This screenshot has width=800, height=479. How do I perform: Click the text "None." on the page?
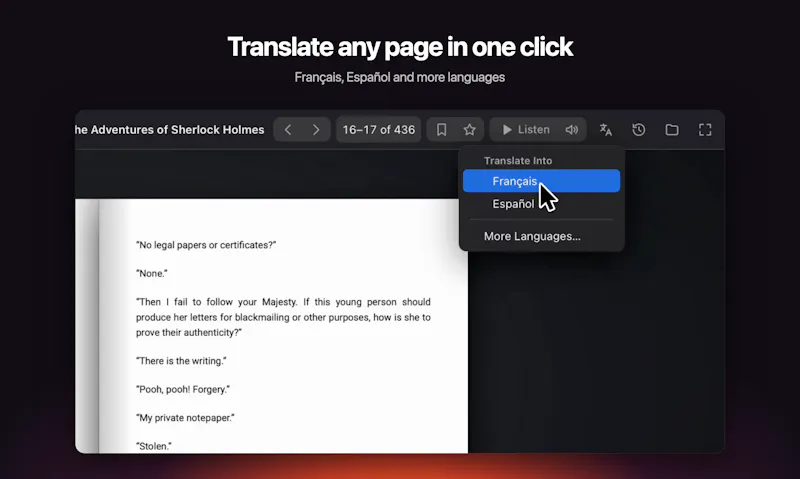152,273
